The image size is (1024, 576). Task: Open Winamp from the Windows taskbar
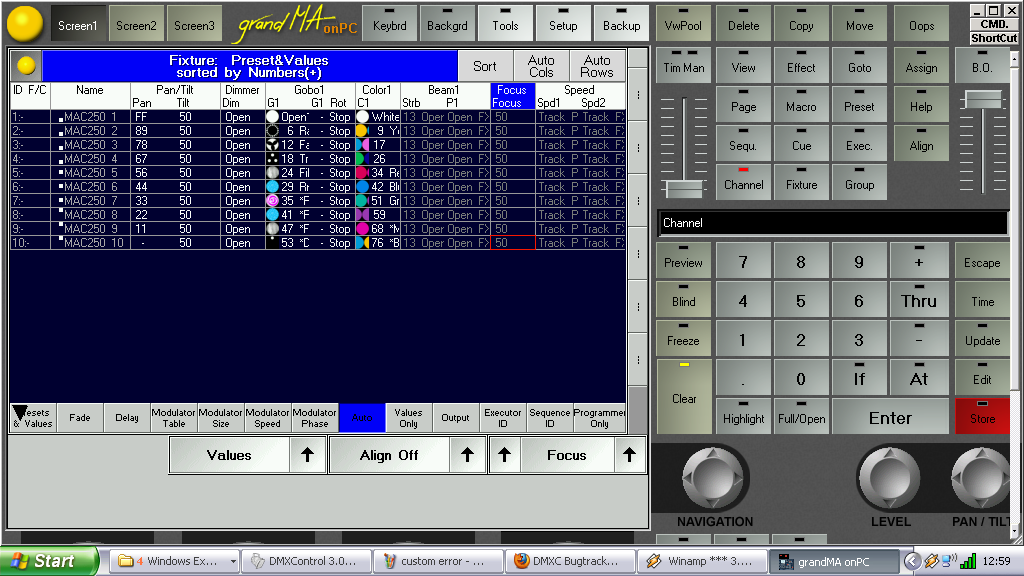click(x=700, y=561)
